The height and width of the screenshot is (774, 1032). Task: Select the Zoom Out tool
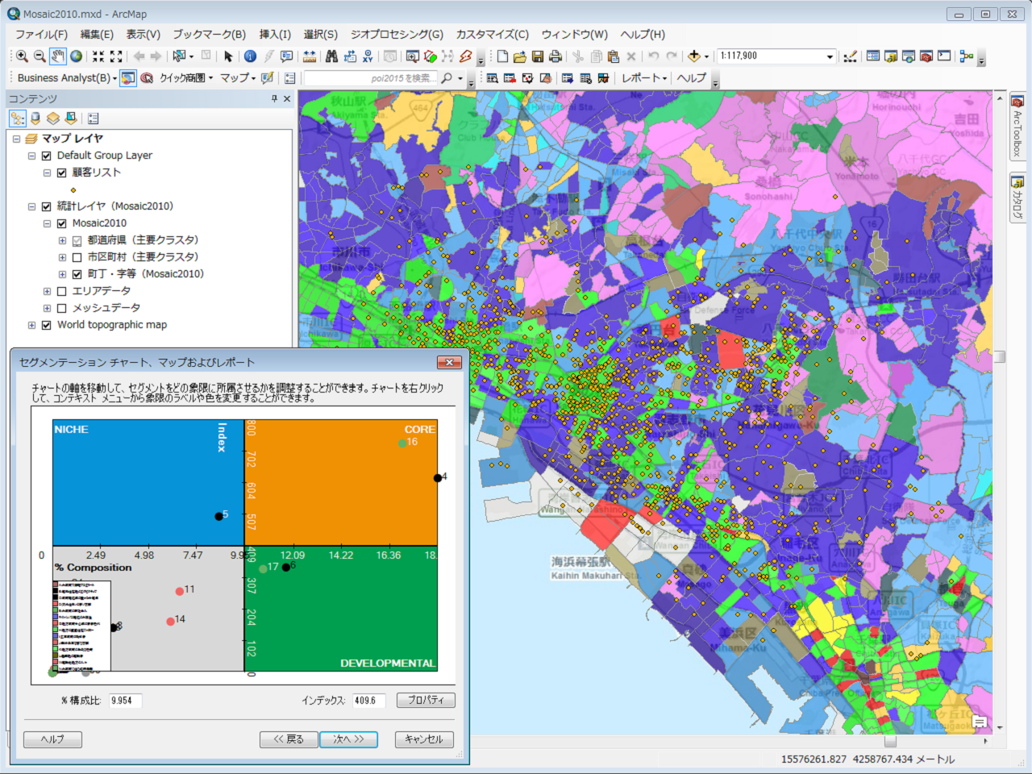39,57
